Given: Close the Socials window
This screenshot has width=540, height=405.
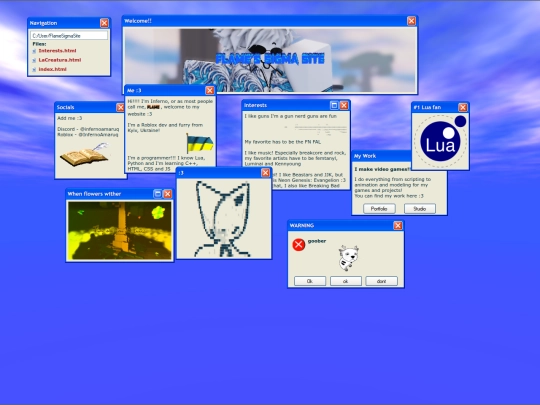Looking at the screenshot, I should (x=120, y=107).
